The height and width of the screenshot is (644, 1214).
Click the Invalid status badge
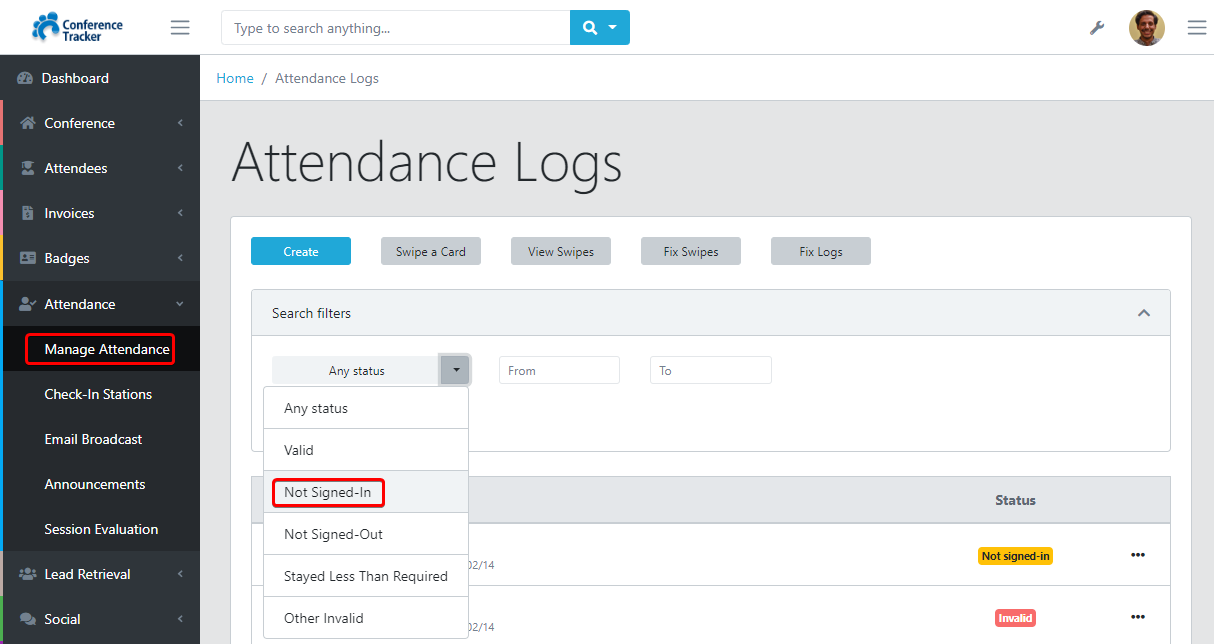1015,618
